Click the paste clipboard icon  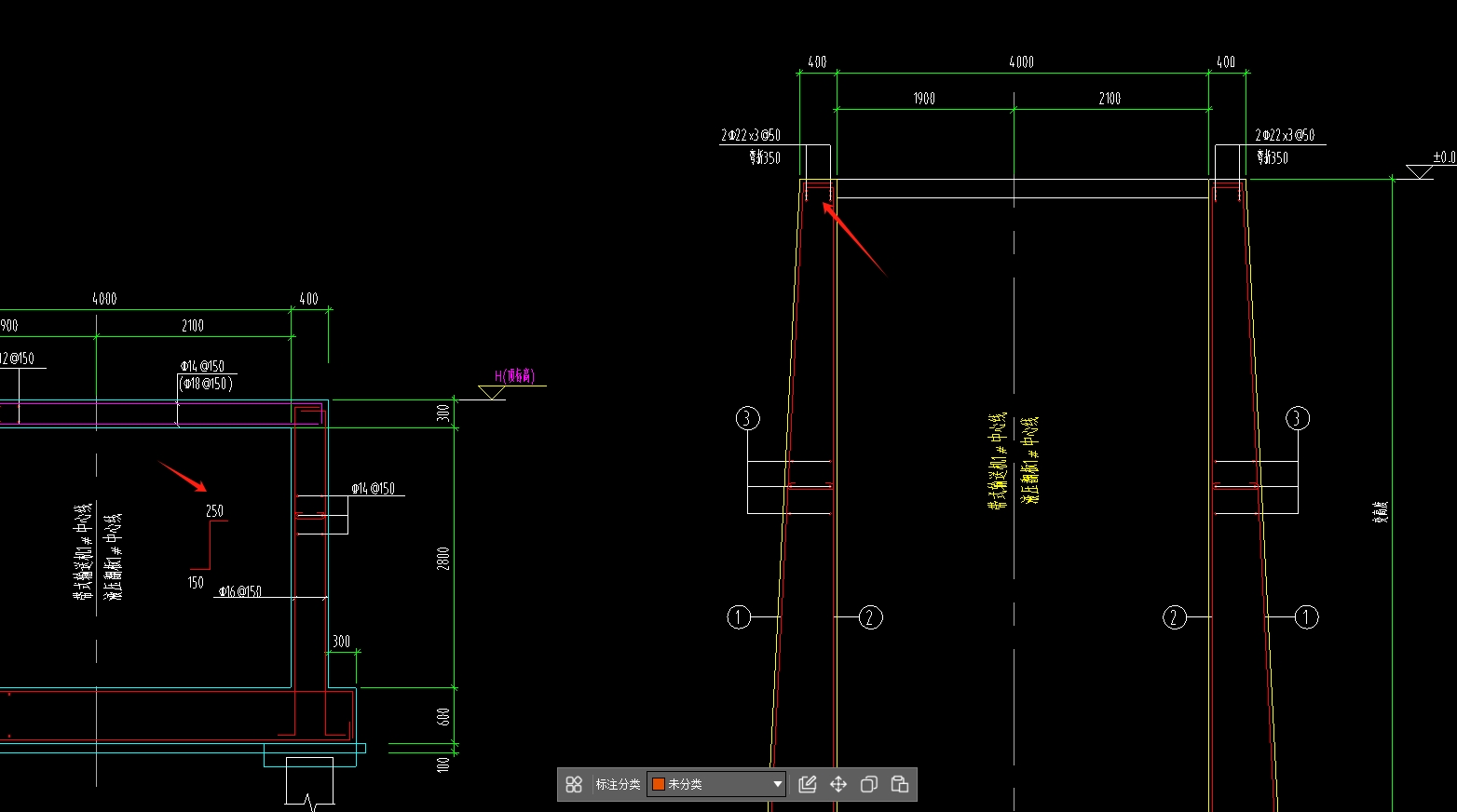pyautogui.click(x=900, y=784)
